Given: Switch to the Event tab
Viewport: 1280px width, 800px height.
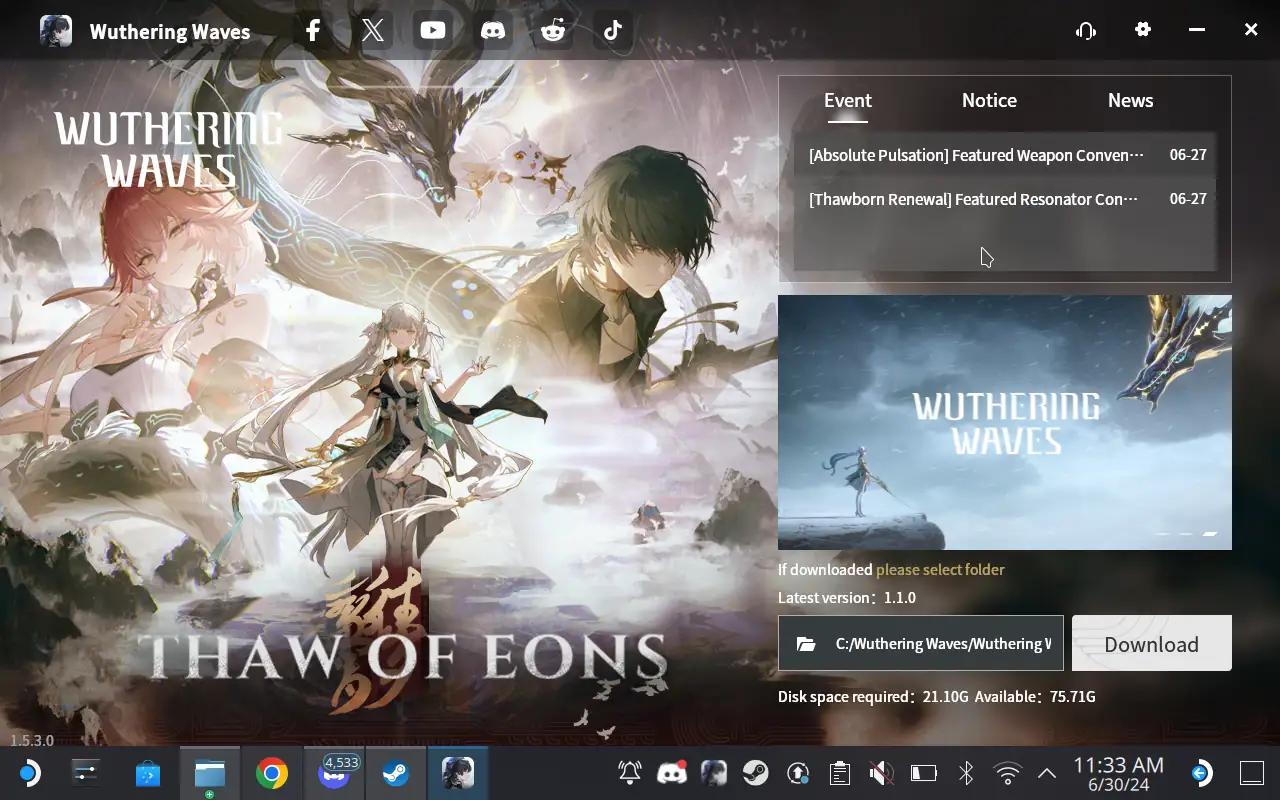Looking at the screenshot, I should (x=847, y=101).
